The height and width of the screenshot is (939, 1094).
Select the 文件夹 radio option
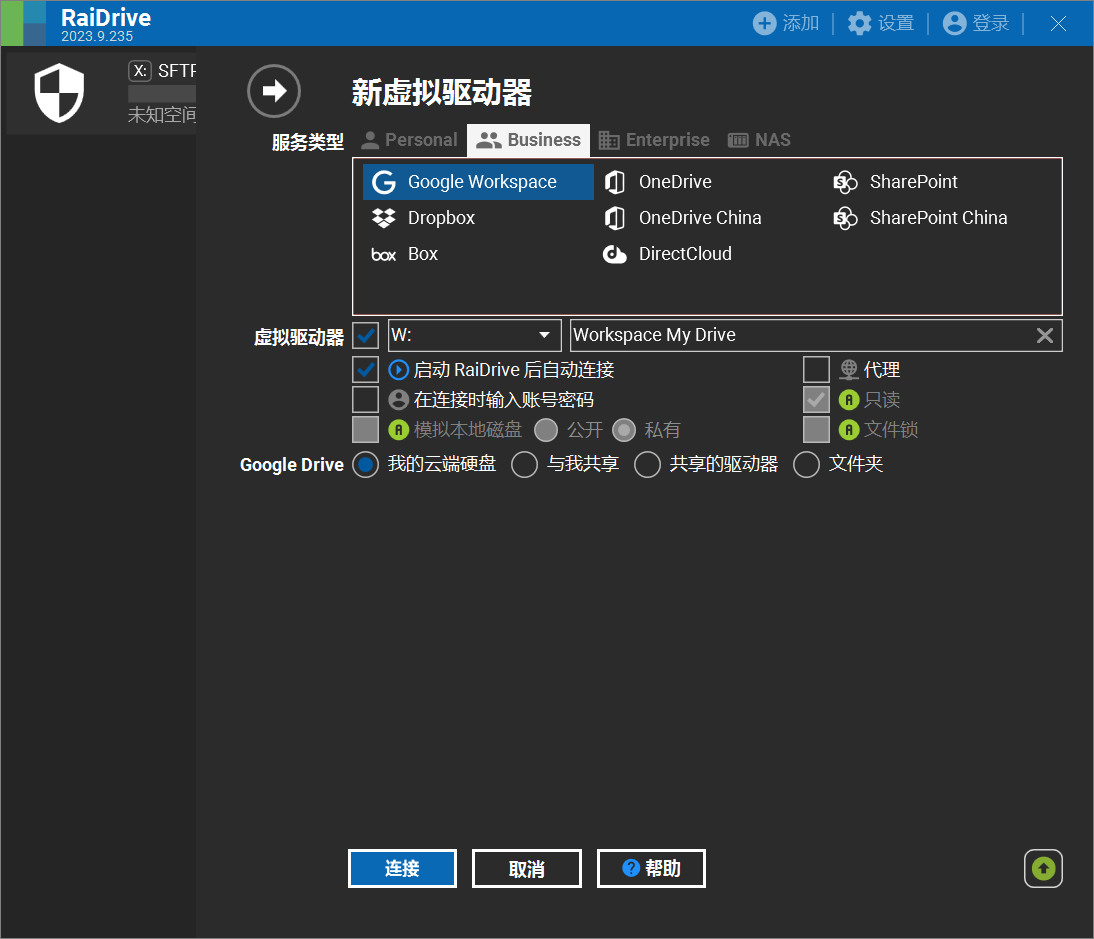[807, 465]
